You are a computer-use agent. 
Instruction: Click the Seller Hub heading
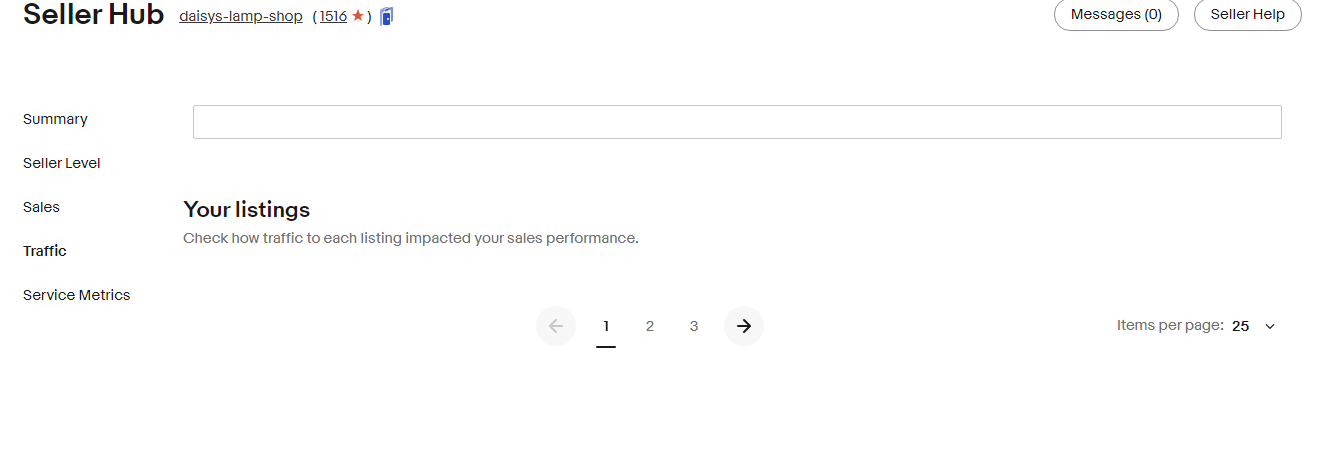[93, 15]
